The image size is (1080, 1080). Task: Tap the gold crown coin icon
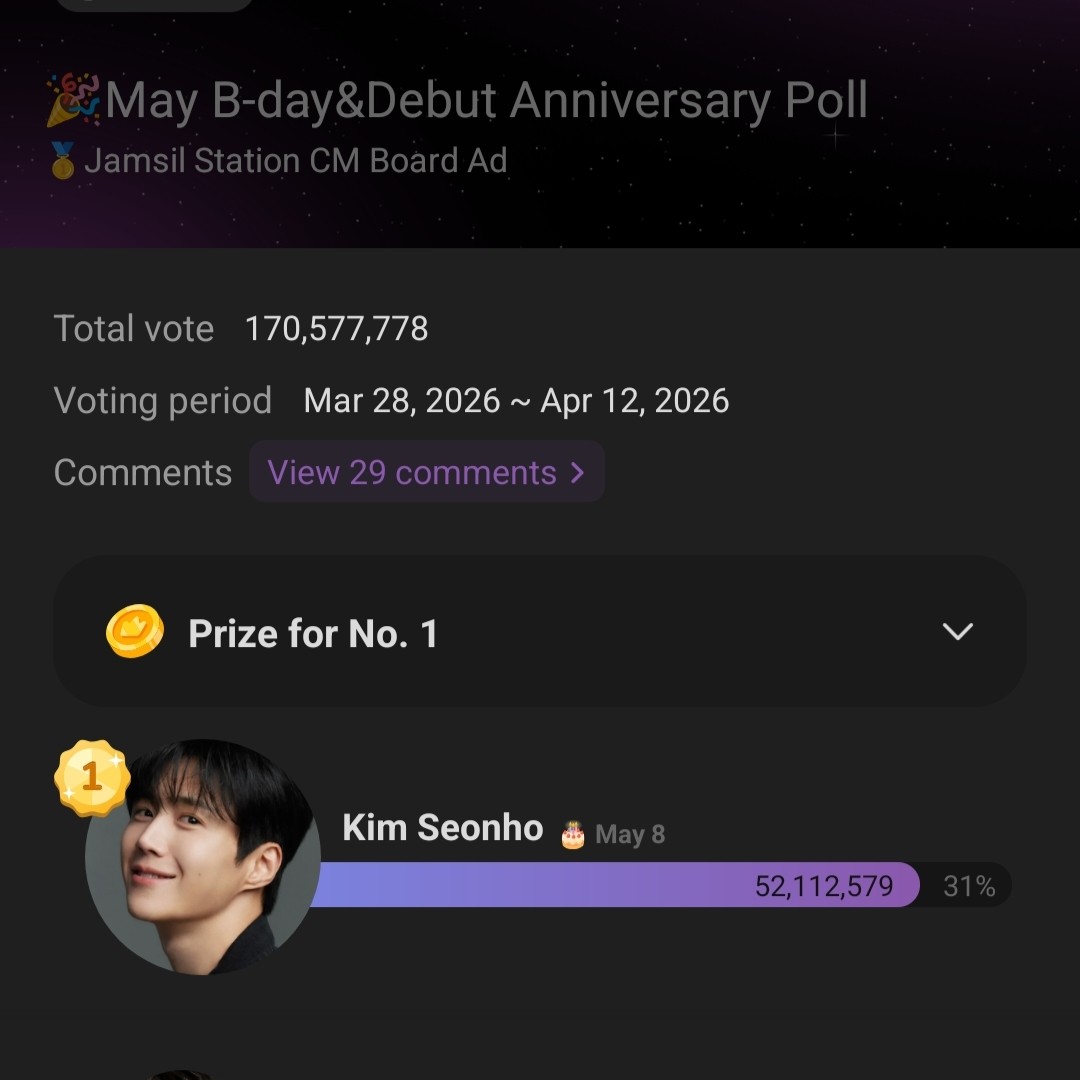tap(135, 632)
